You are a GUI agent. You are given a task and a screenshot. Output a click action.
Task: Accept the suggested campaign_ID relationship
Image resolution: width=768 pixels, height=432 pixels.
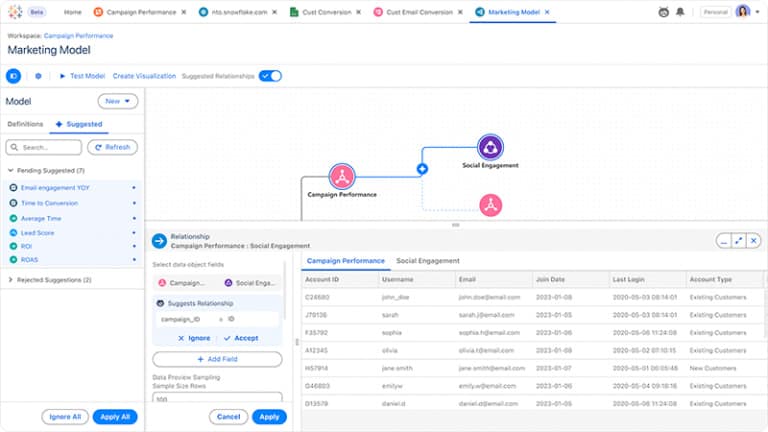click(x=240, y=338)
